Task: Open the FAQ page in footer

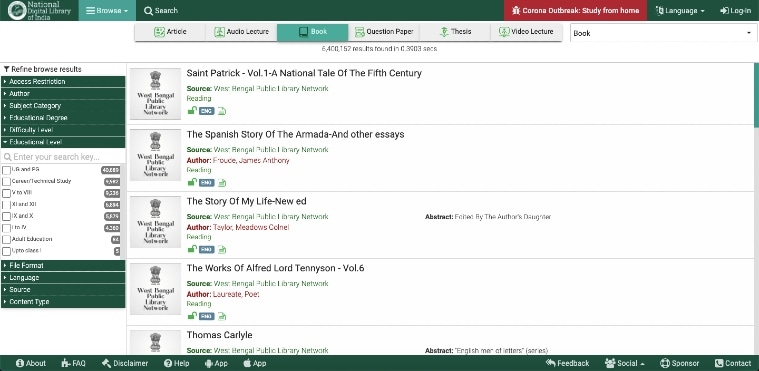Action: (x=74, y=363)
